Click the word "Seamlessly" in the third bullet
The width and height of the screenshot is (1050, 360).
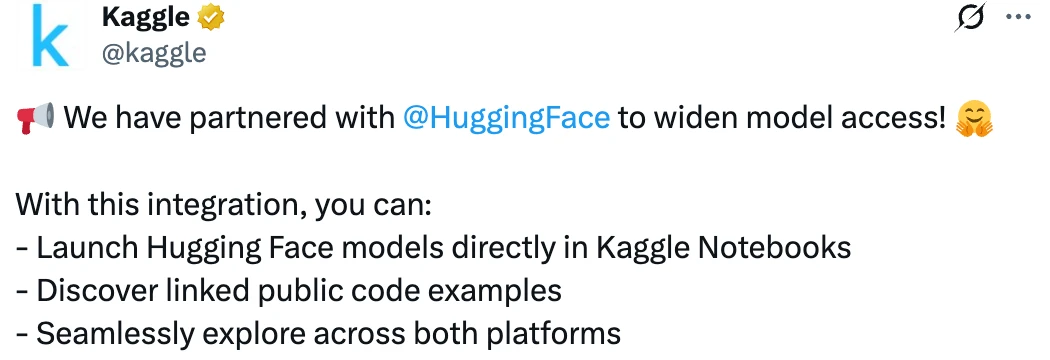pyautogui.click(x=115, y=335)
